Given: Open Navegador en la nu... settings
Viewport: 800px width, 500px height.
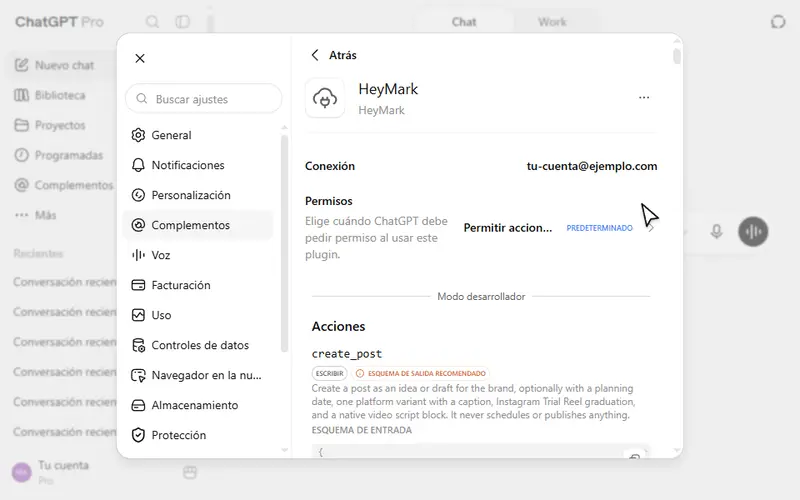Looking at the screenshot, I should pos(198,376).
